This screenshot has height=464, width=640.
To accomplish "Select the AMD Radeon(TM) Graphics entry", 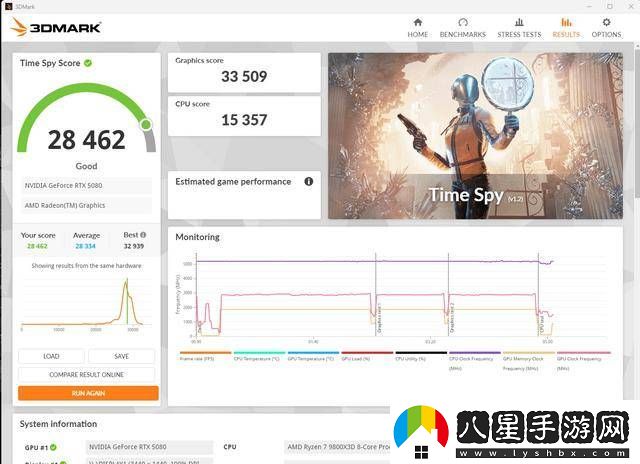I will 86,205.
